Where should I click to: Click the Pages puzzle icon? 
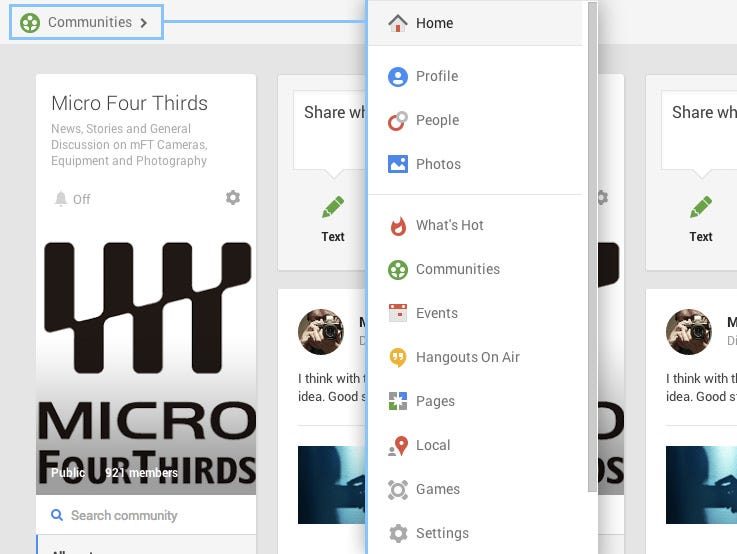click(398, 401)
